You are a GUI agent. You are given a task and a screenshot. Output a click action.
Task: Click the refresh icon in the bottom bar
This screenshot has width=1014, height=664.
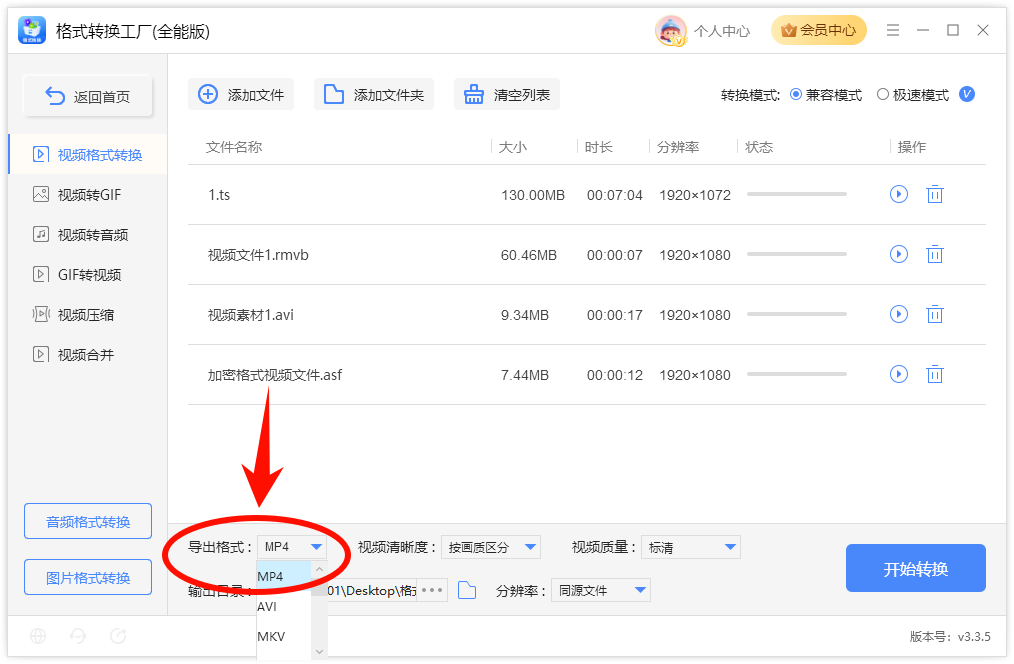coord(118,636)
